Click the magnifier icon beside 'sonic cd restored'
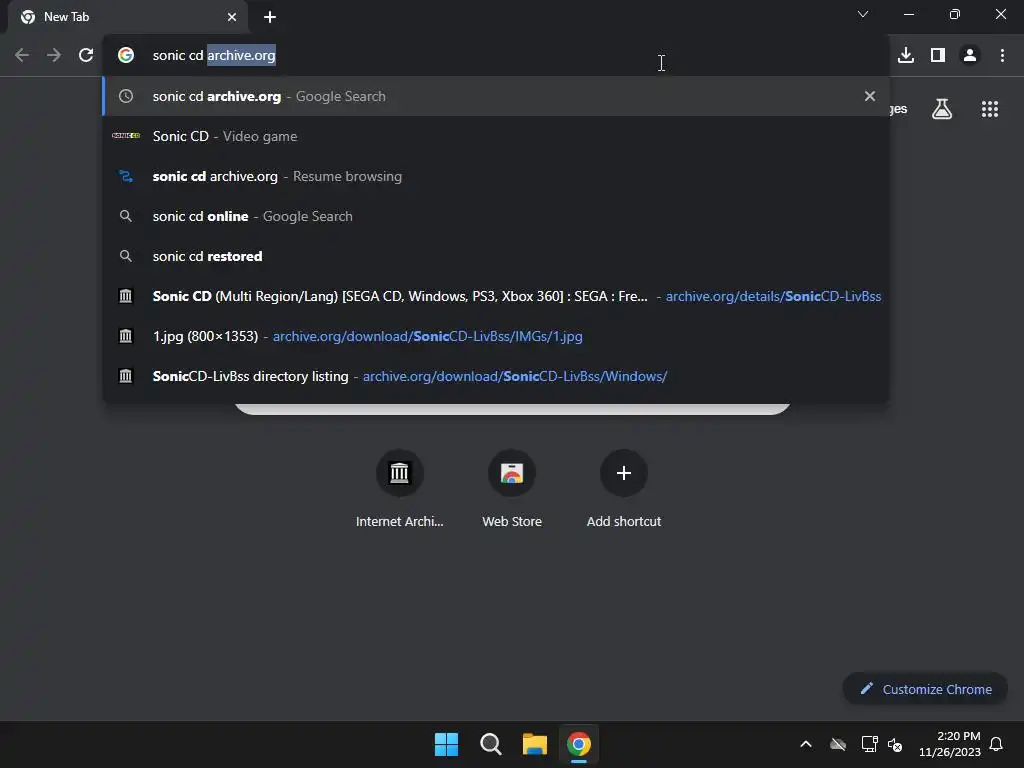Screen dimensions: 1024x768 (x=126, y=256)
